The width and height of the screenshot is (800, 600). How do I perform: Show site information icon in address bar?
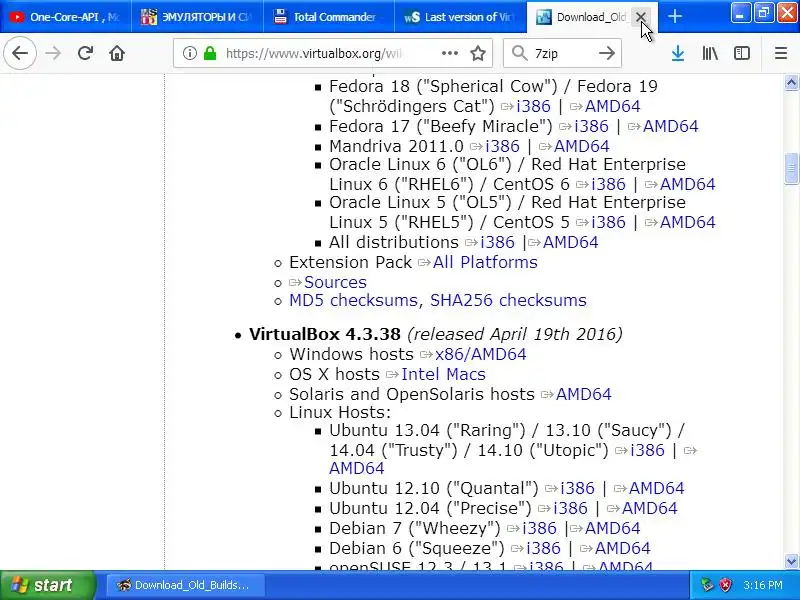189,53
